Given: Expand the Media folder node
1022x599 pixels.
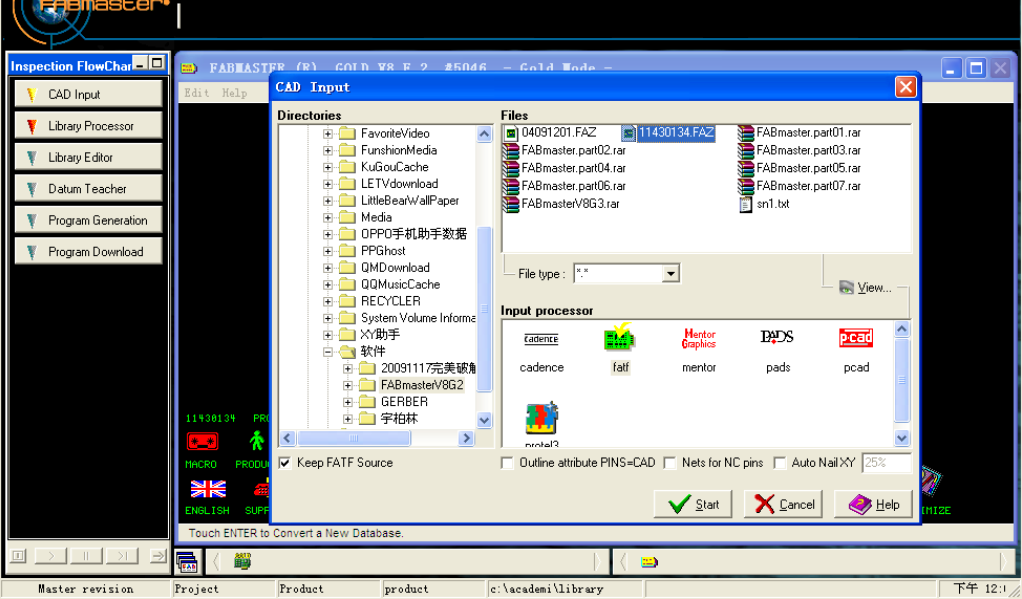Looking at the screenshot, I should click(x=328, y=218).
